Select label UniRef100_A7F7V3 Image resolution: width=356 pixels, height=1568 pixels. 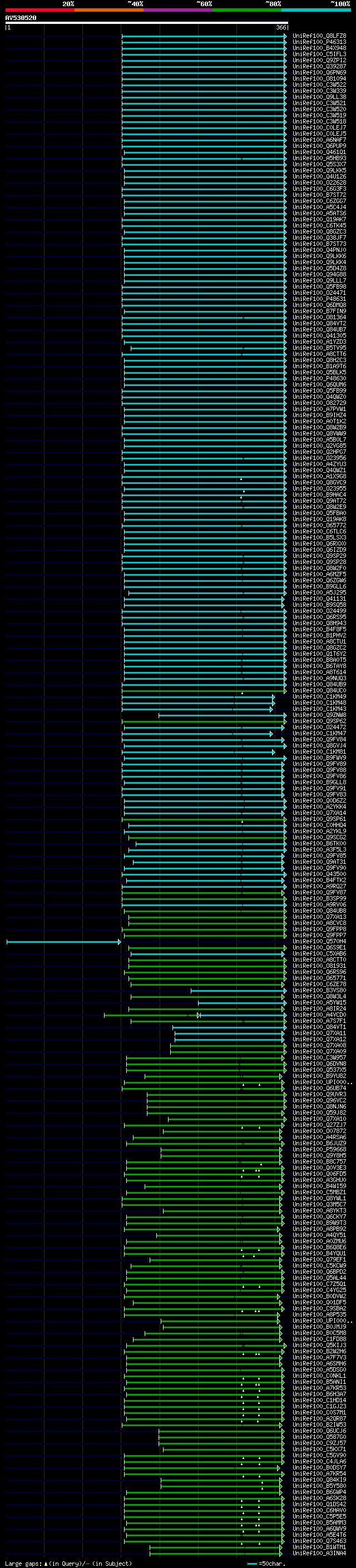pyautogui.click(x=319, y=1358)
